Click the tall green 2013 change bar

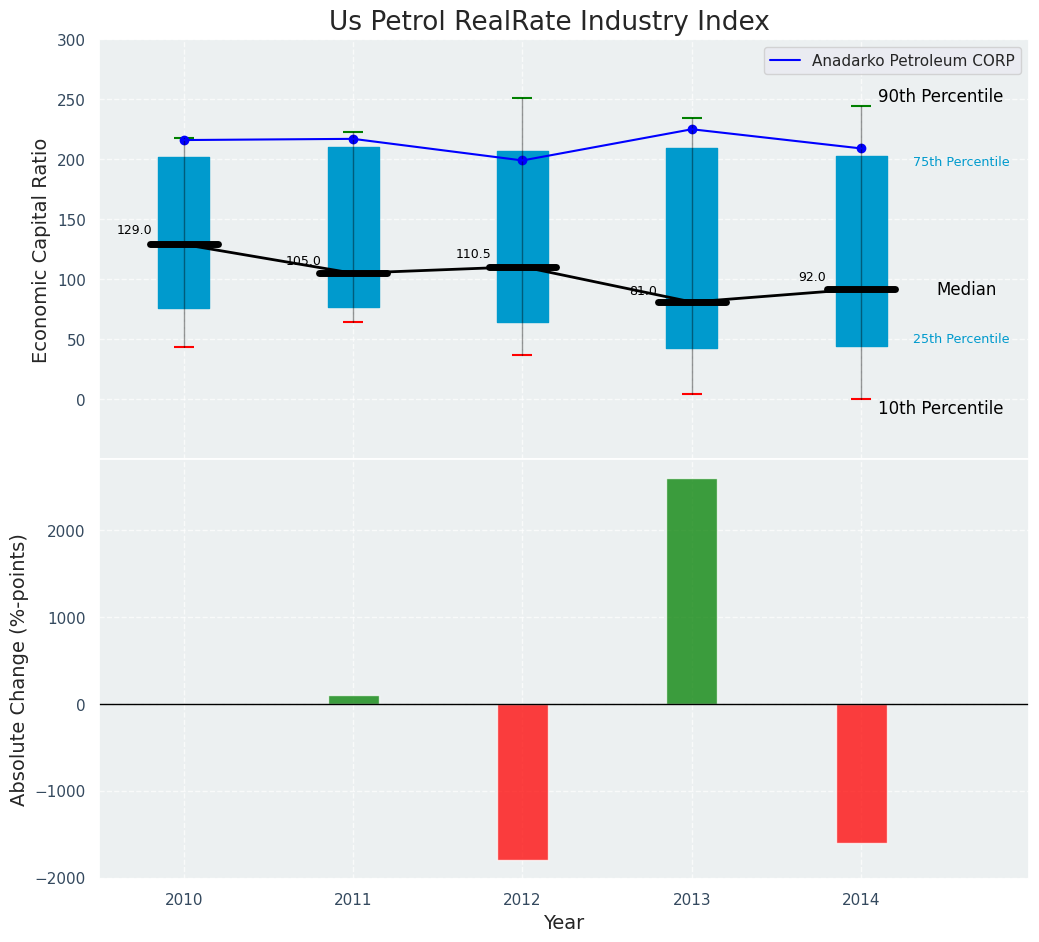tap(692, 591)
